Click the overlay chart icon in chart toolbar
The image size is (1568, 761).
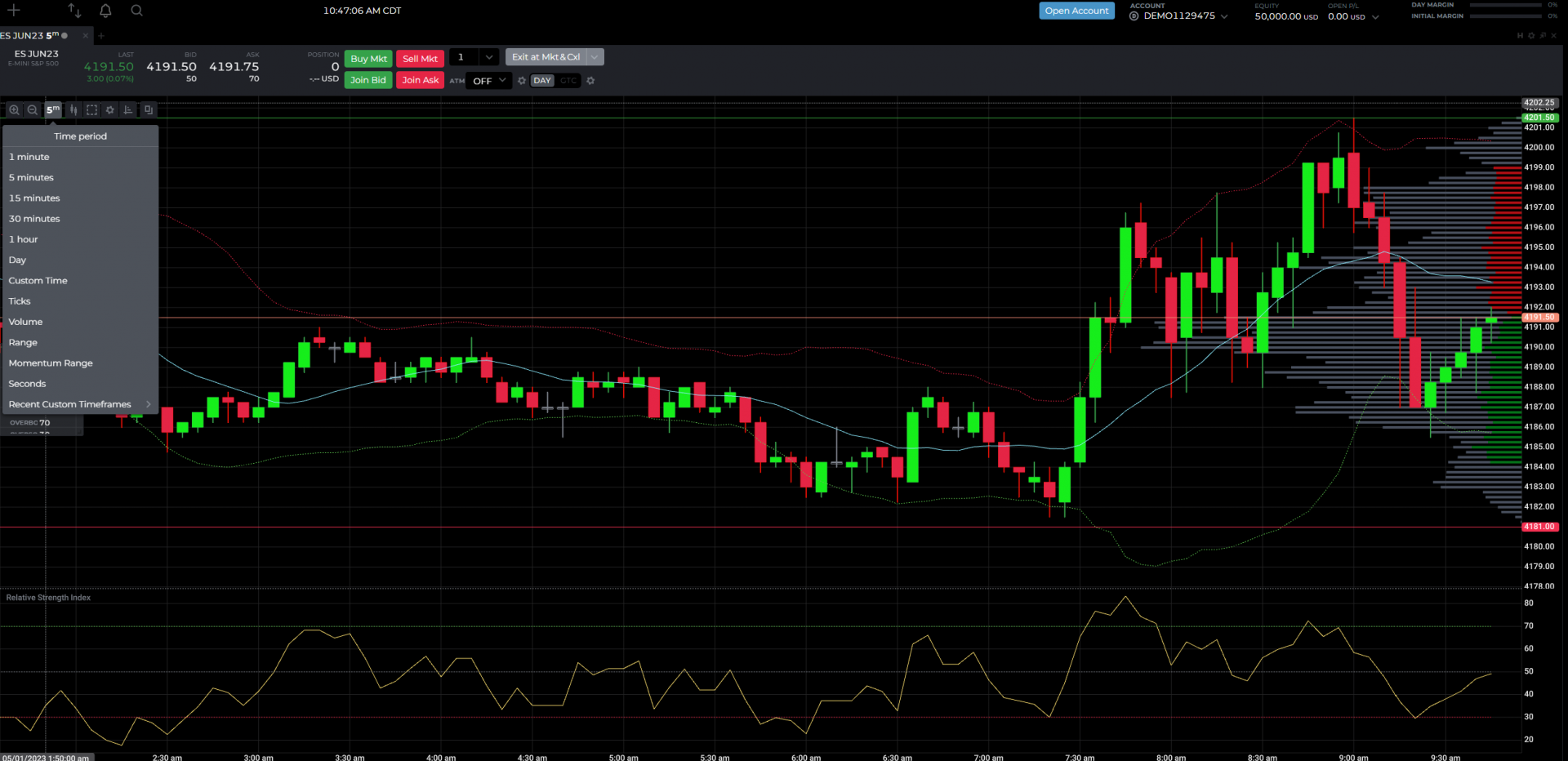click(x=148, y=109)
